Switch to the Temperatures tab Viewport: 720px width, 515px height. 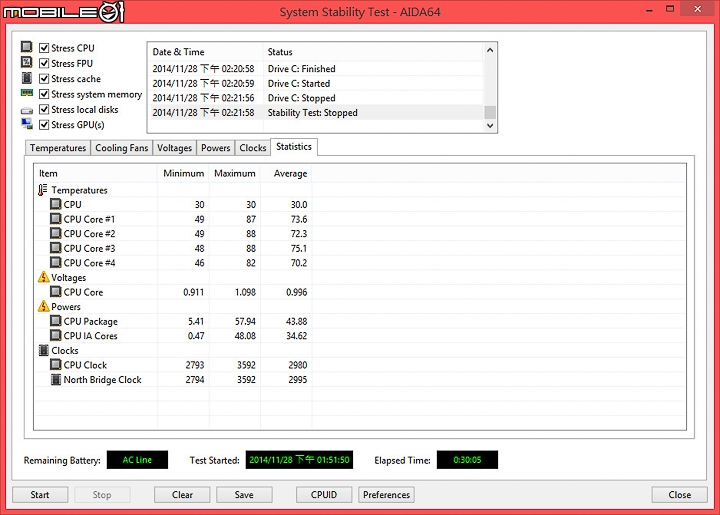point(58,148)
